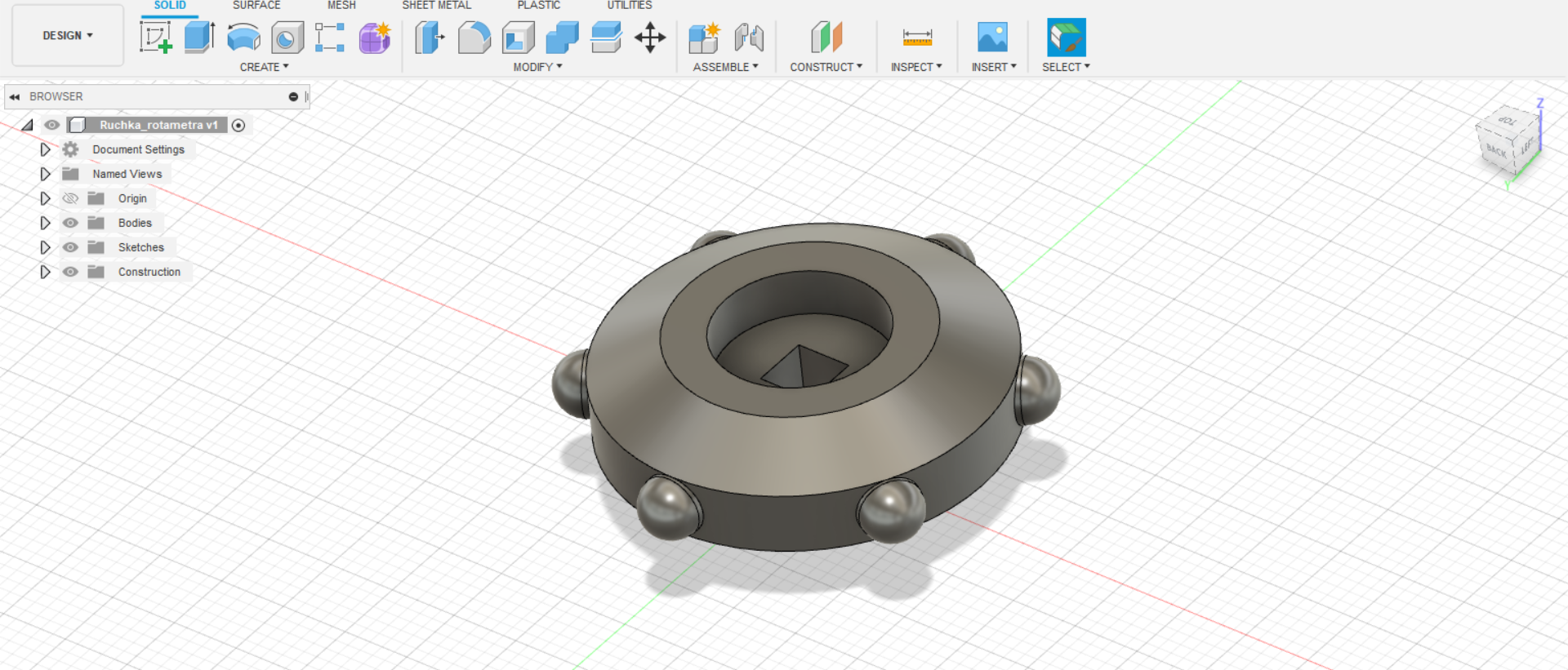Viewport: 1568px width, 670px height.
Task: Open the MODIFY dropdown menu
Action: click(x=537, y=67)
